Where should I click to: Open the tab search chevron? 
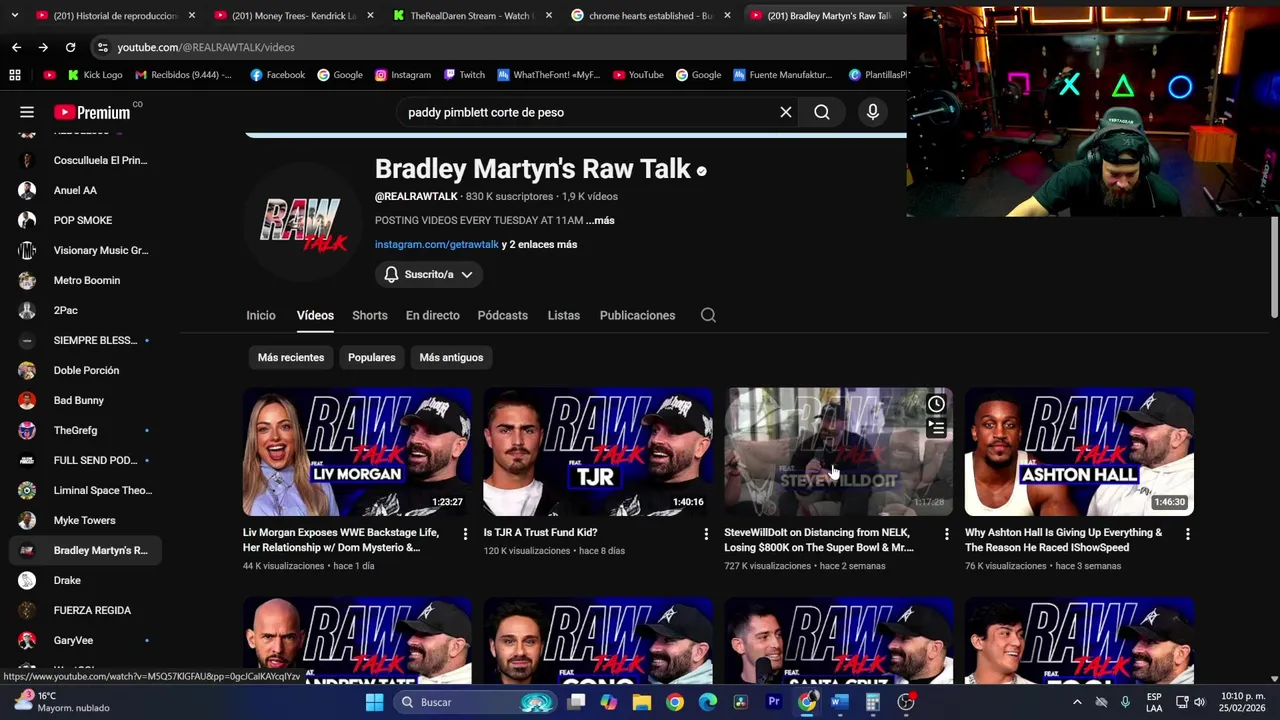pos(16,15)
